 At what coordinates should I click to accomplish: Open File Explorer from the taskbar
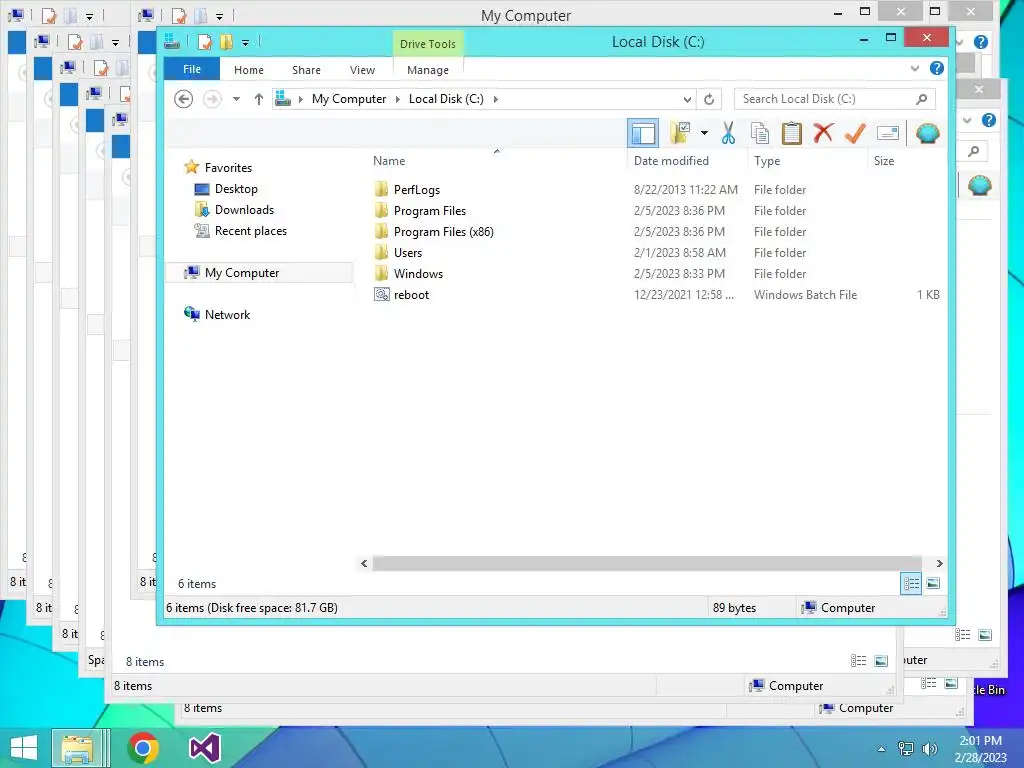pos(77,748)
